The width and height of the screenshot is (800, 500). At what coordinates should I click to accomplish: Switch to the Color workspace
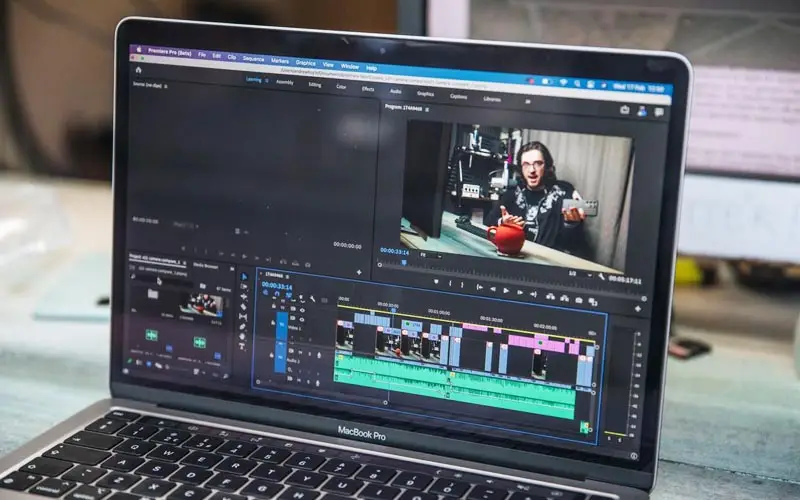tap(341, 87)
